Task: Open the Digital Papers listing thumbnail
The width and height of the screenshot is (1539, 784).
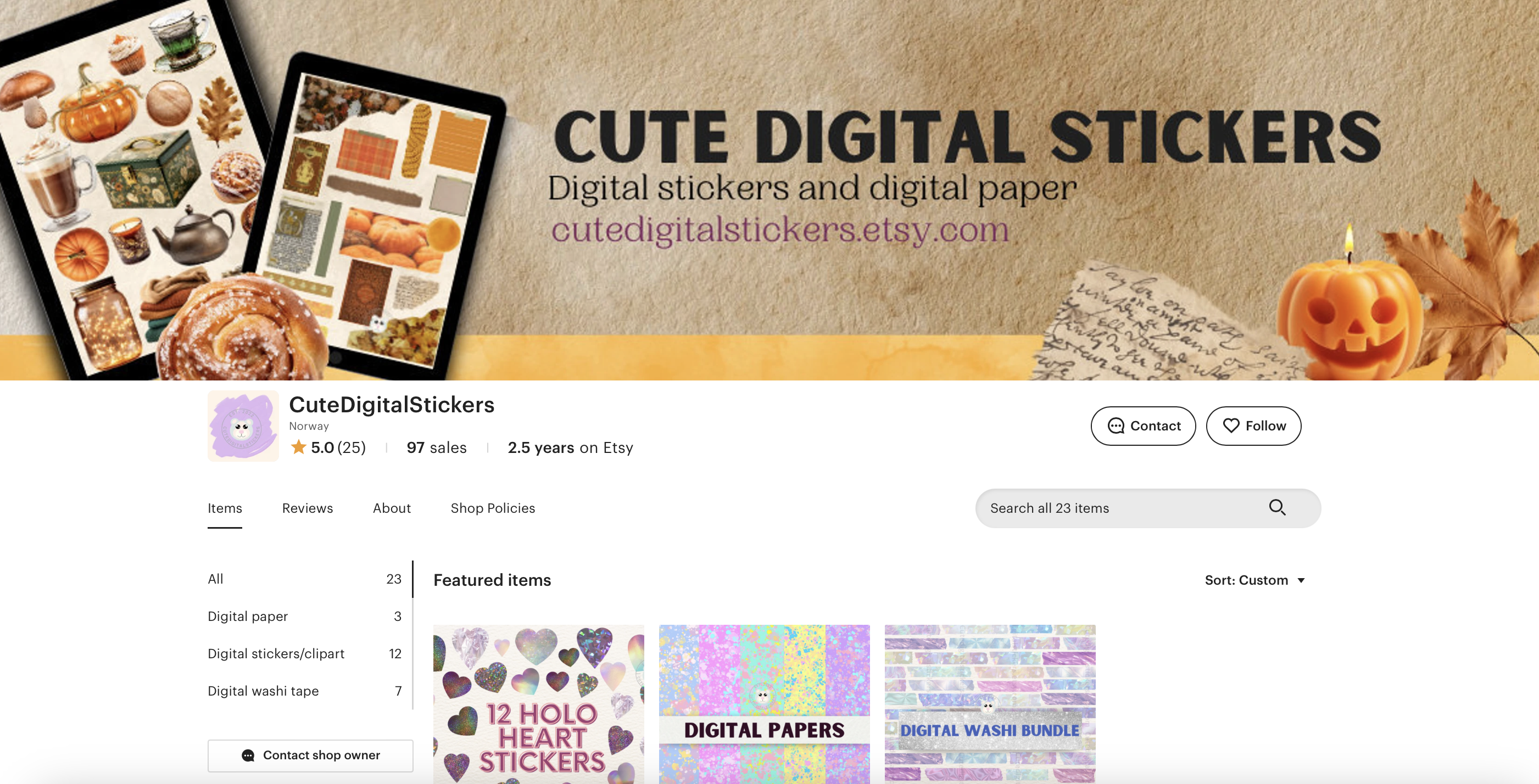Action: [764, 704]
